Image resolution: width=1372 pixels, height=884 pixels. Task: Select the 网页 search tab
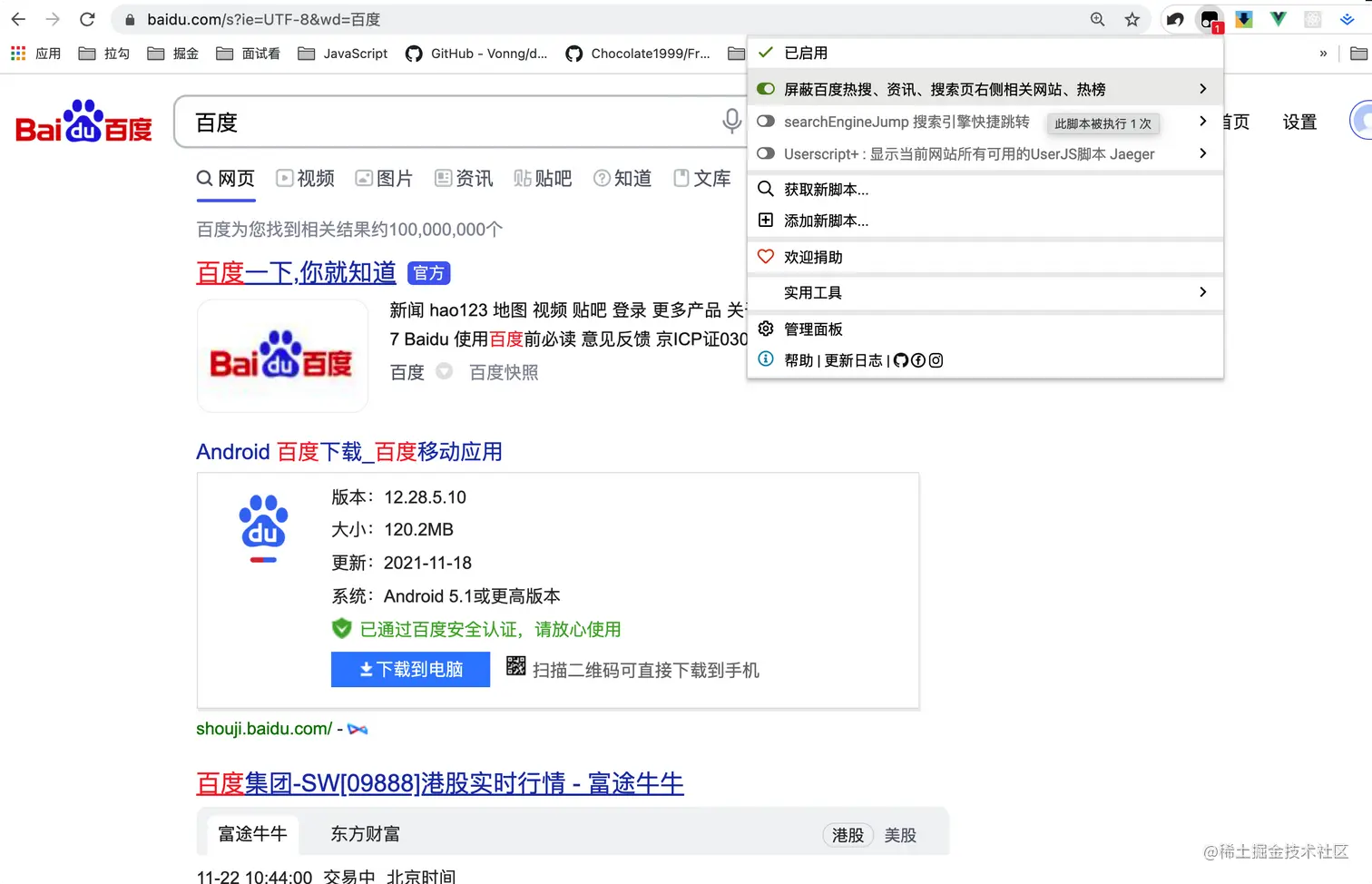(226, 179)
